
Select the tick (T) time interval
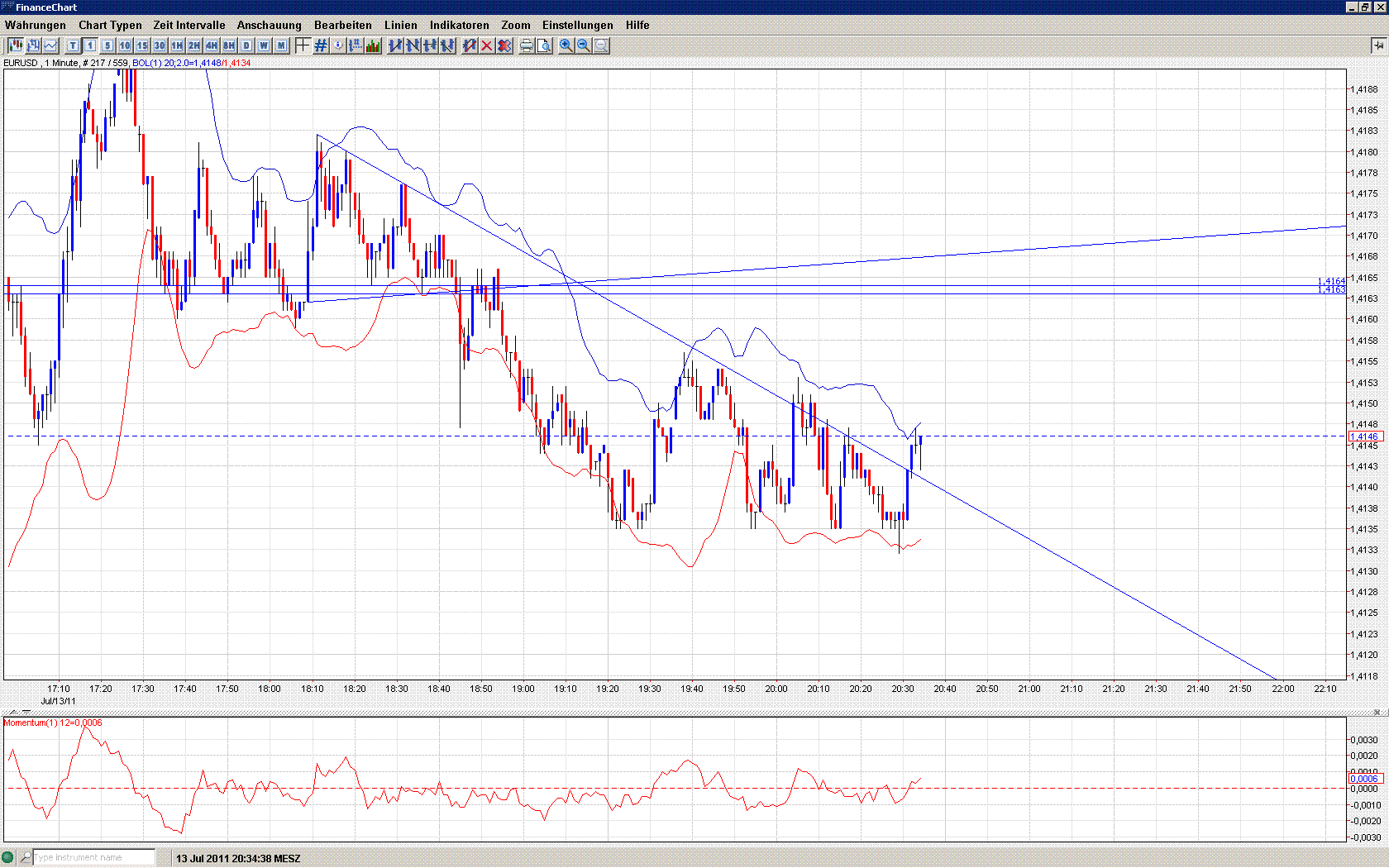pos(73,45)
